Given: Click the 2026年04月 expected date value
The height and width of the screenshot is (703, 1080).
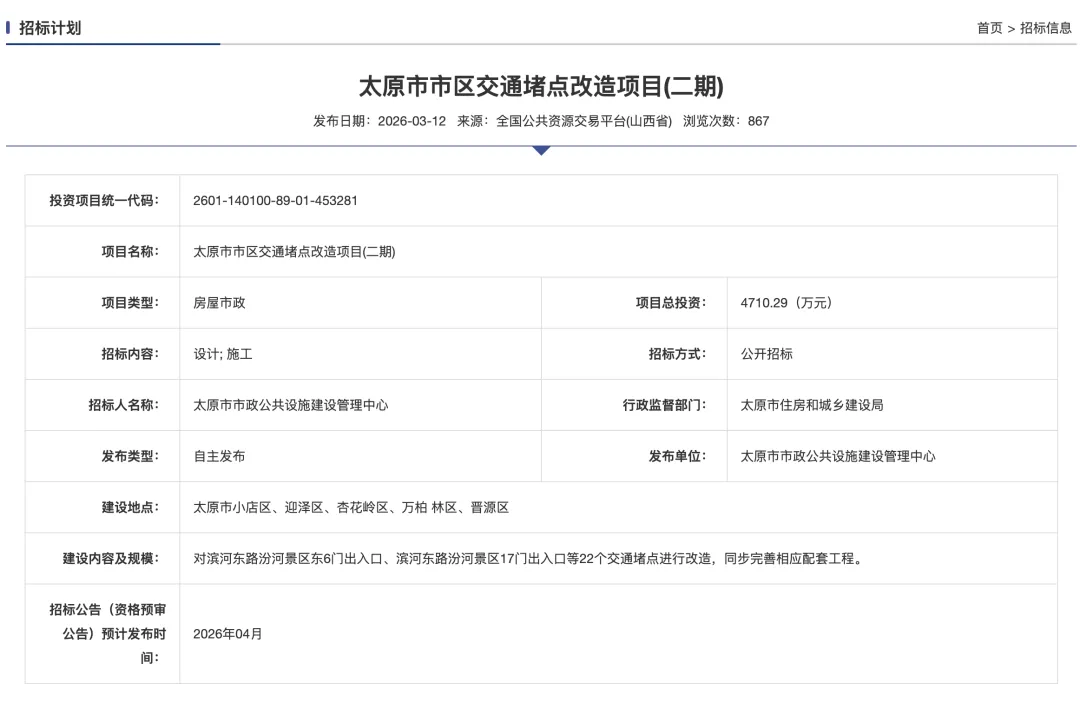Looking at the screenshot, I should pyautogui.click(x=227, y=633).
